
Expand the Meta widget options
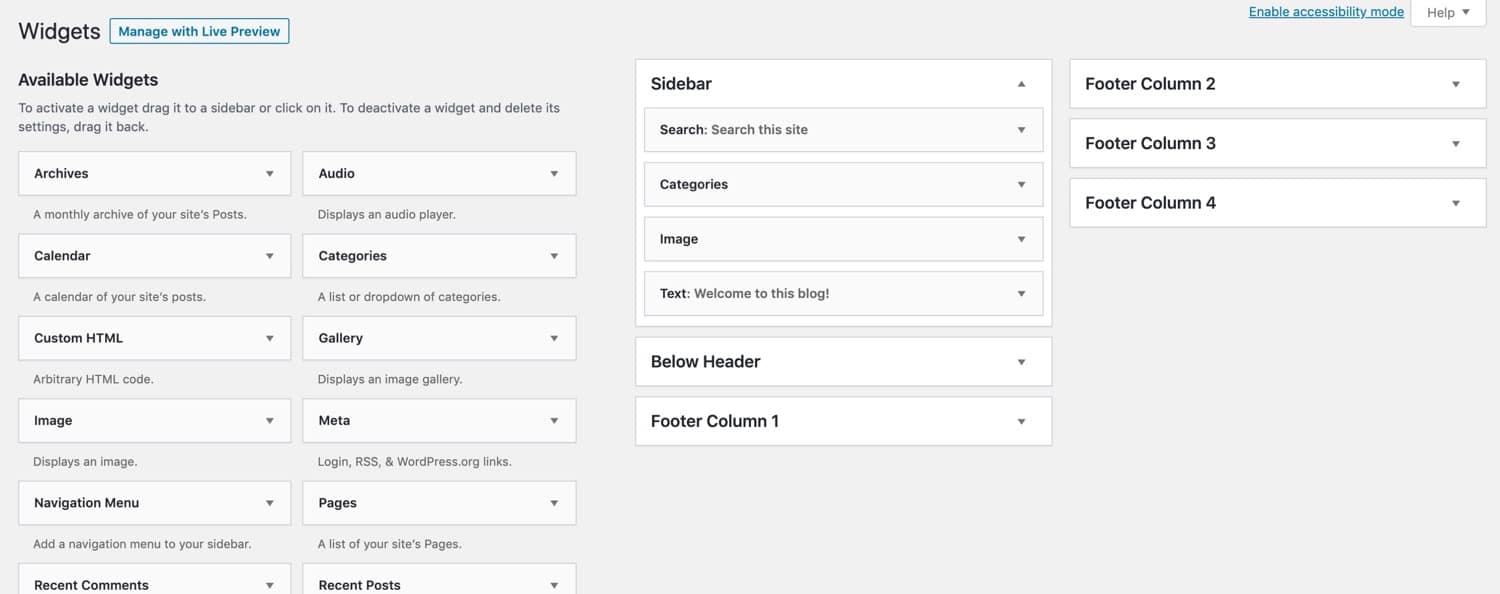click(555, 420)
